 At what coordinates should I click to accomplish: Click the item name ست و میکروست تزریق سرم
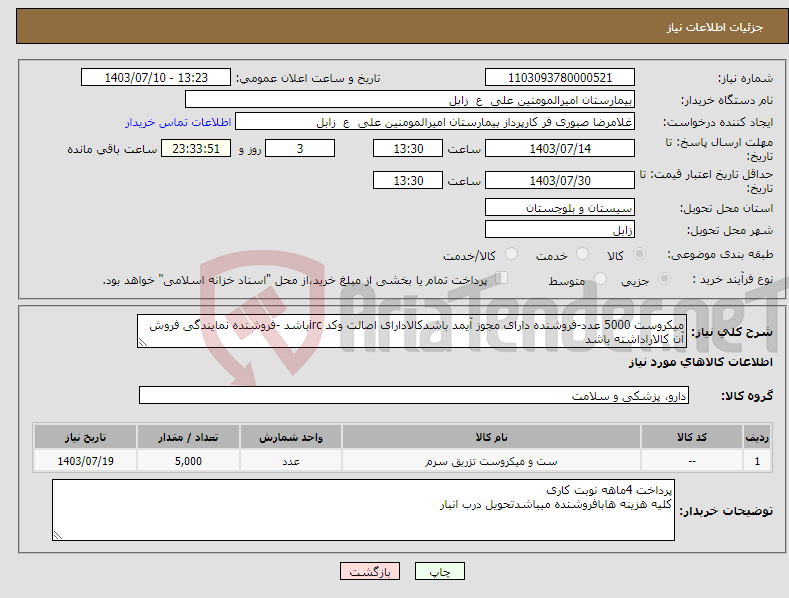point(491,461)
